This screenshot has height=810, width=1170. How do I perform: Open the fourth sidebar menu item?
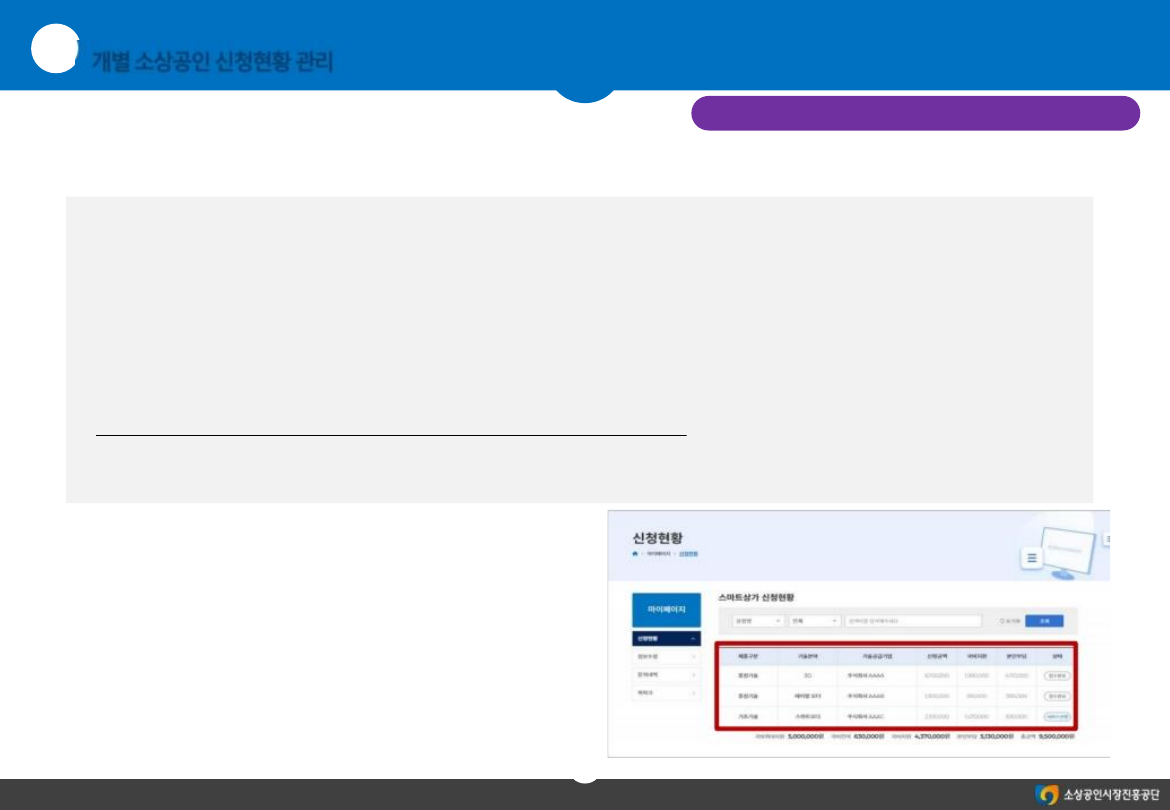pos(666,693)
